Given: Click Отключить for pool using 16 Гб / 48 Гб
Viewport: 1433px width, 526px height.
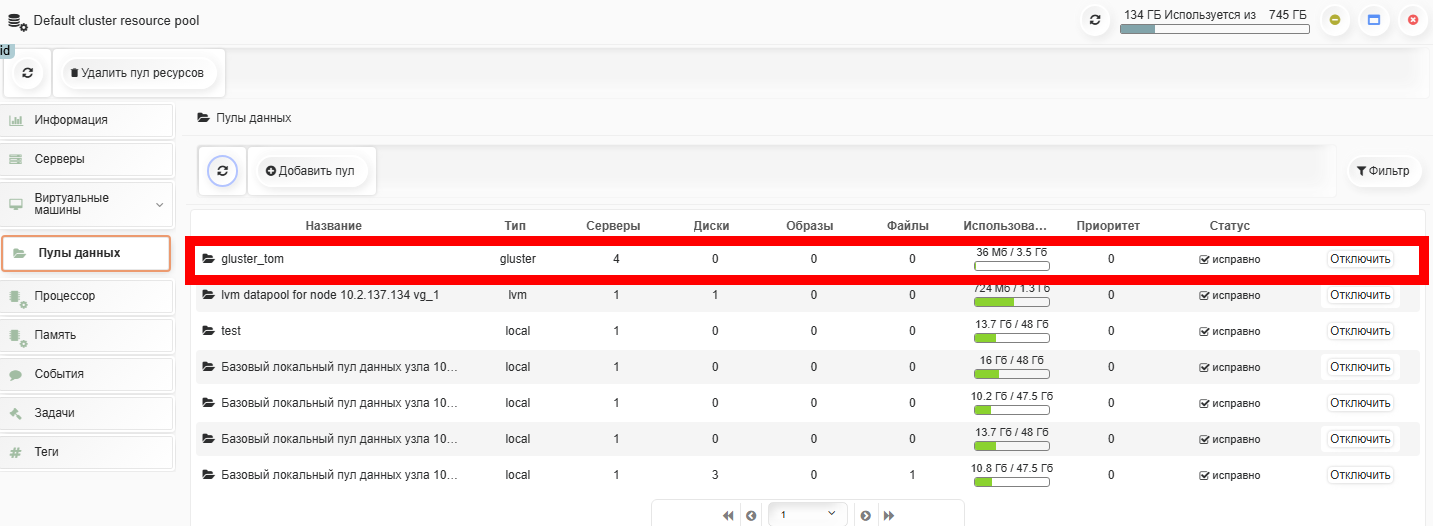Looking at the screenshot, I should (x=1360, y=367).
